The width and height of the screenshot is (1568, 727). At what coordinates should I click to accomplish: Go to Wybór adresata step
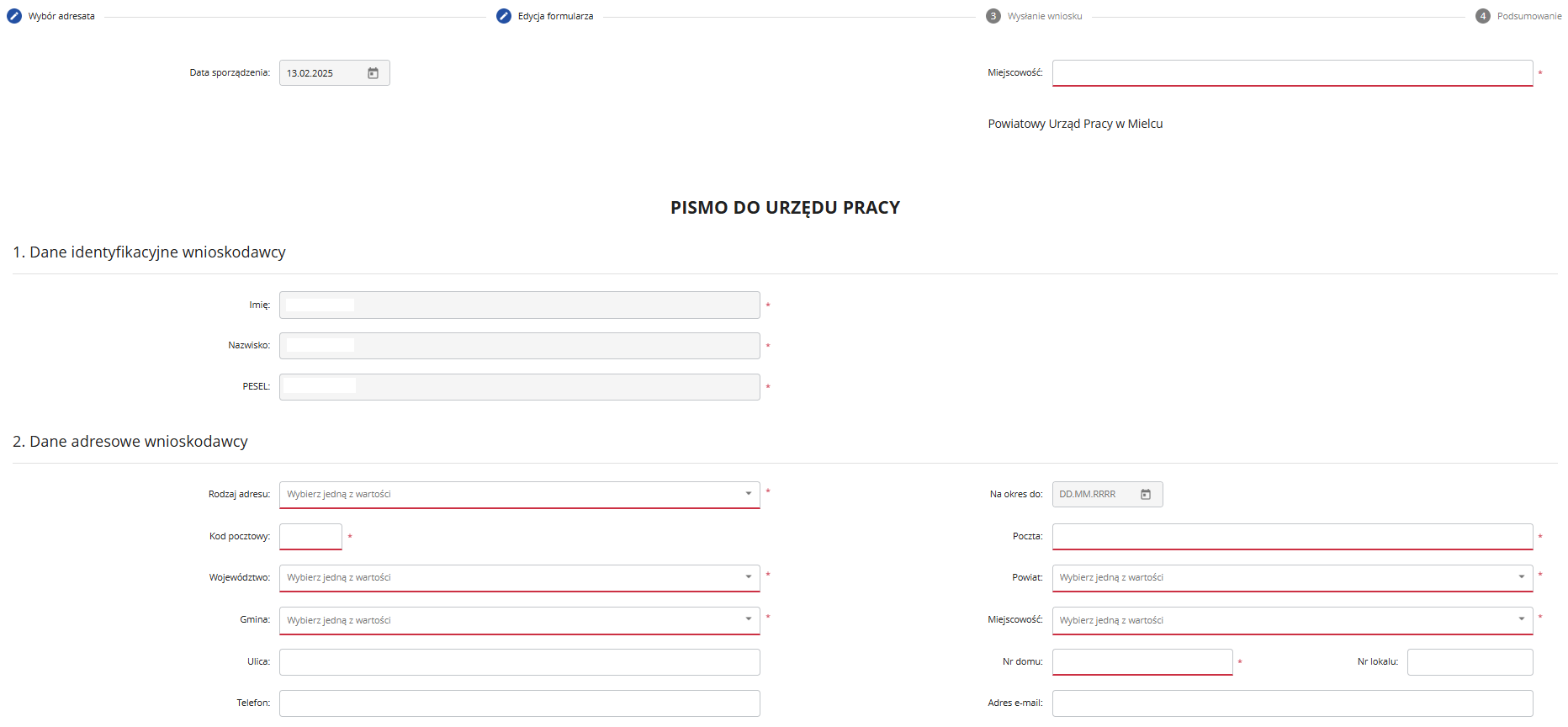coord(61,16)
